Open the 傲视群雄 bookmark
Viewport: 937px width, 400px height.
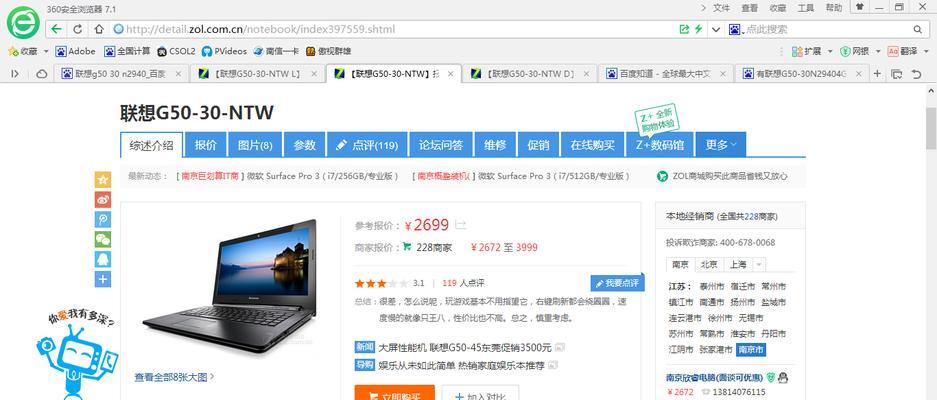328,51
